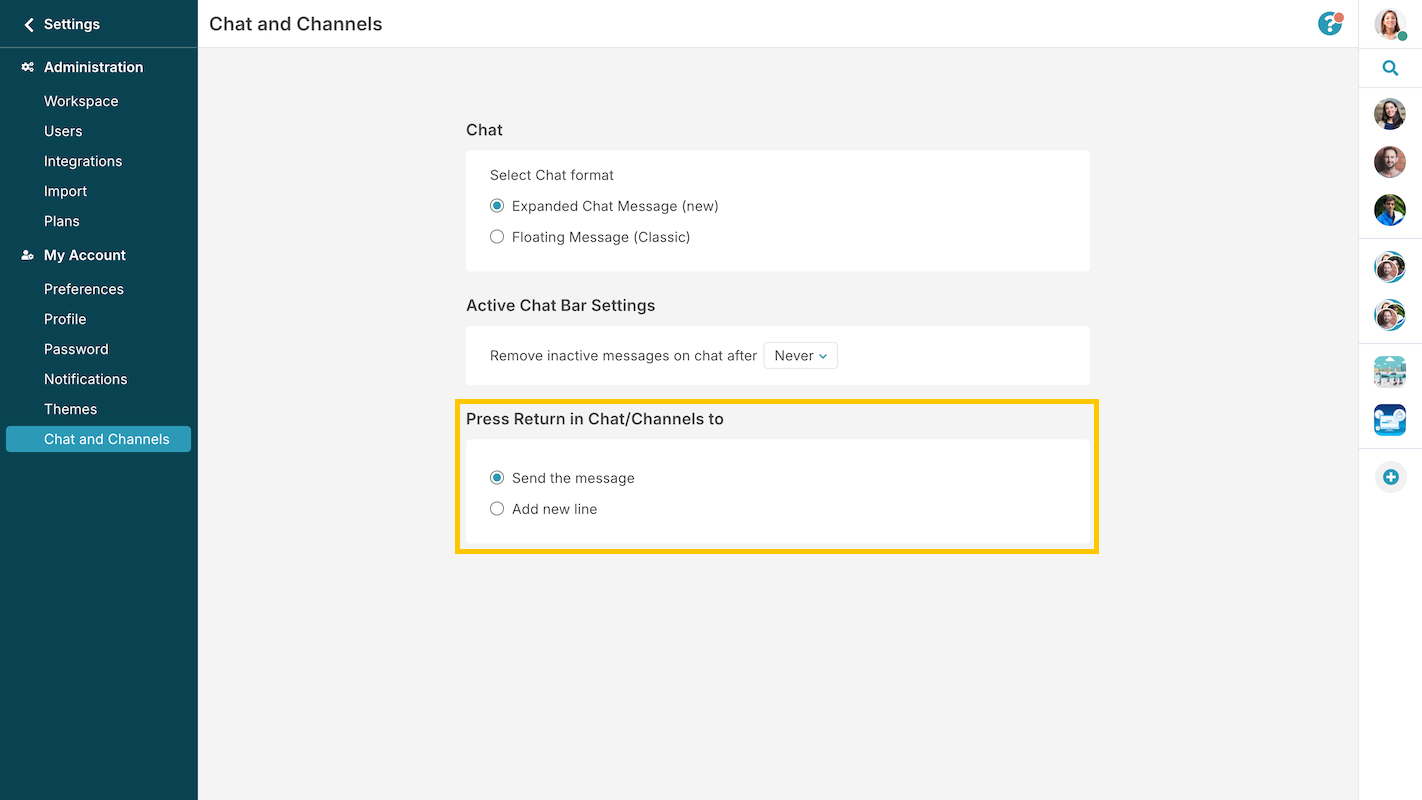The width and height of the screenshot is (1422, 800).
Task: Click the My Account person icon
Action: coord(27,255)
